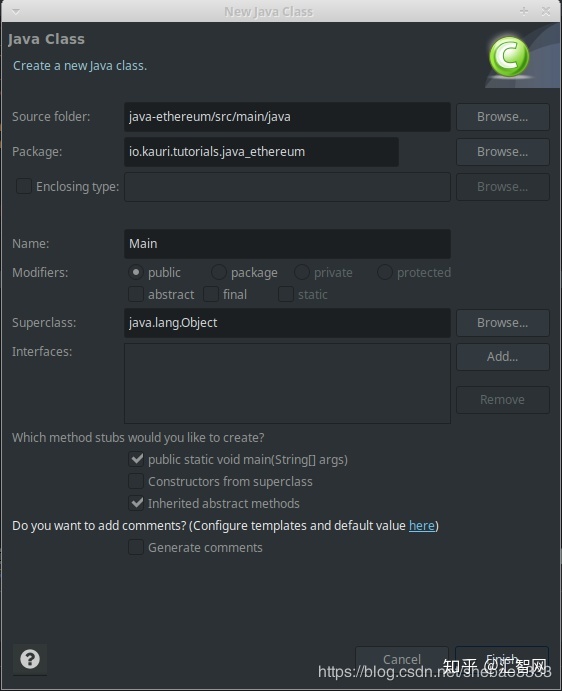Browse for the Superclass
The width and height of the screenshot is (562, 691).
pos(502,323)
